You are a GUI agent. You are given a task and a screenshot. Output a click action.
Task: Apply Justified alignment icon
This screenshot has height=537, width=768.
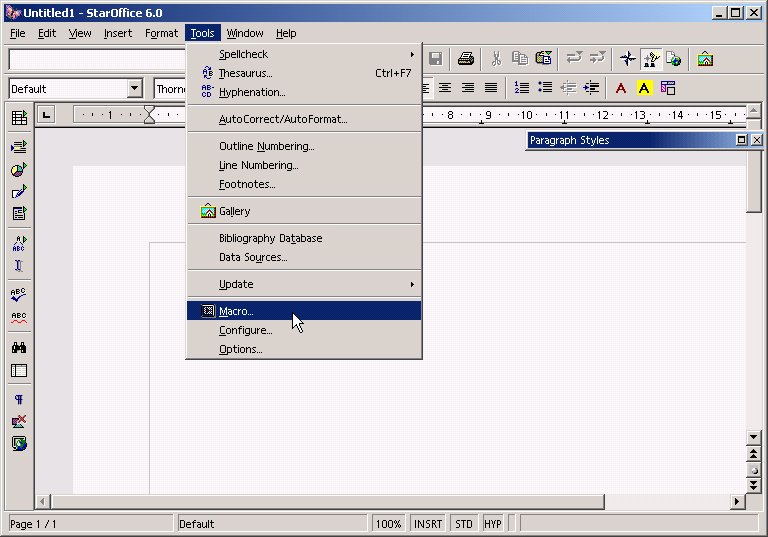(x=491, y=88)
